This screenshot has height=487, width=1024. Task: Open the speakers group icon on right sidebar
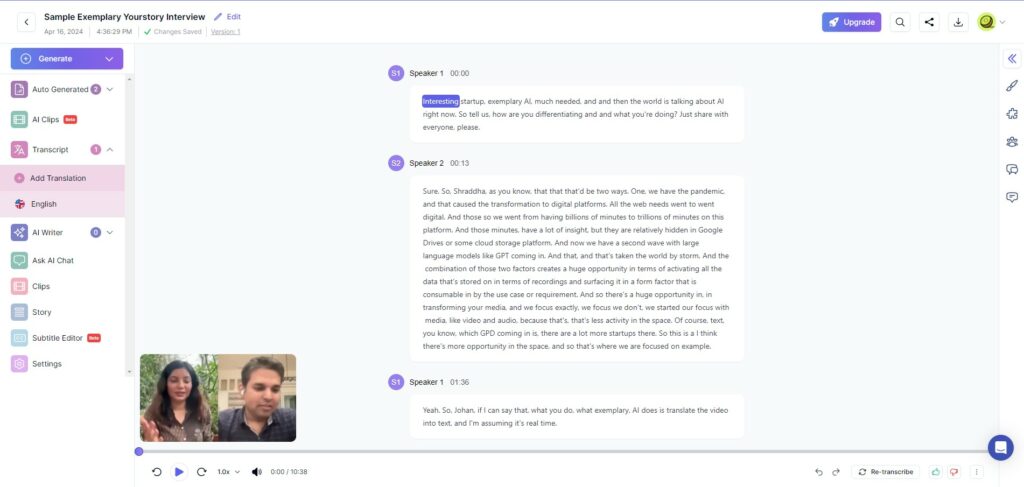[x=1012, y=142]
